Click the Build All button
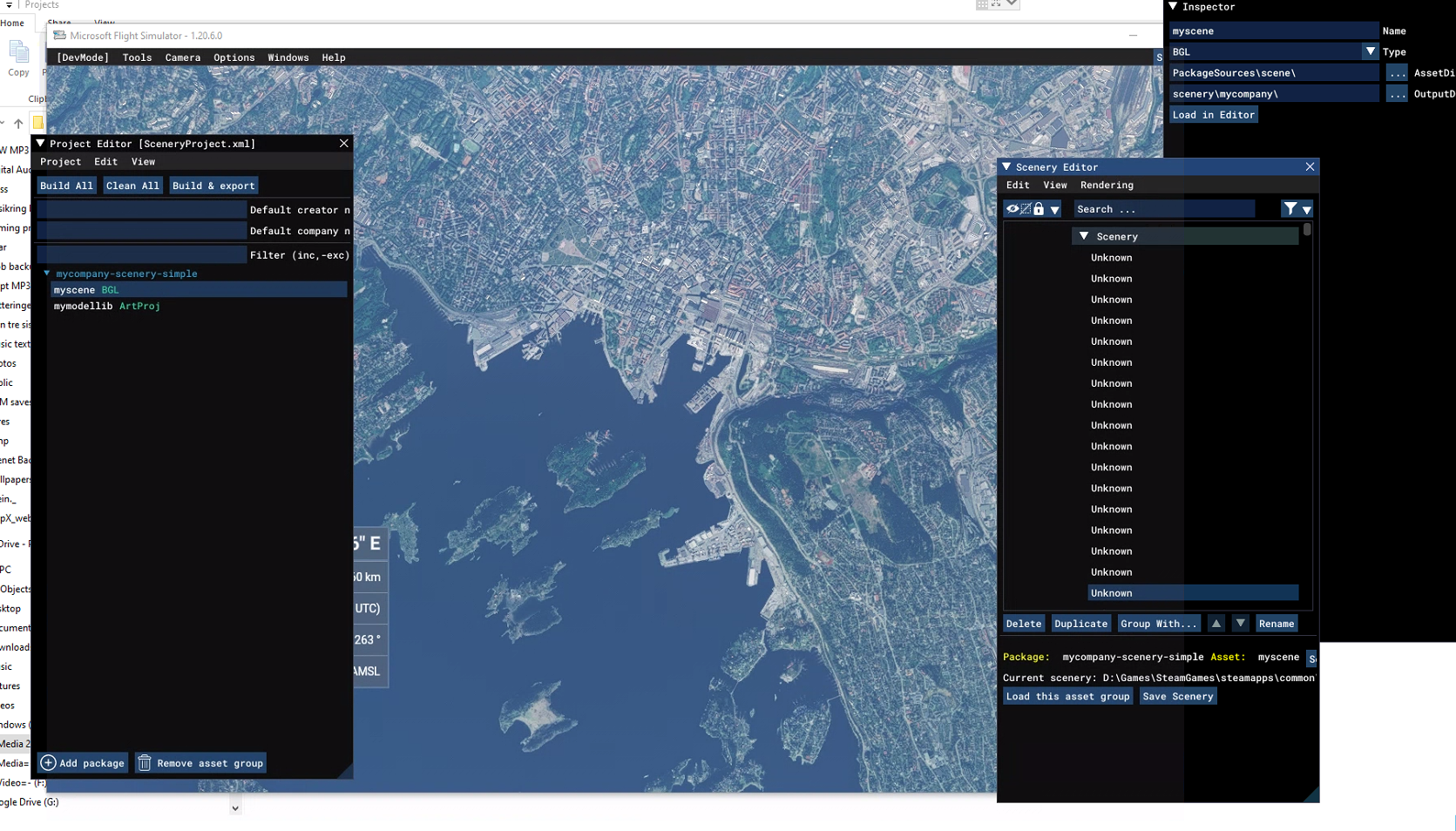Image resolution: width=1456 pixels, height=831 pixels. (66, 186)
